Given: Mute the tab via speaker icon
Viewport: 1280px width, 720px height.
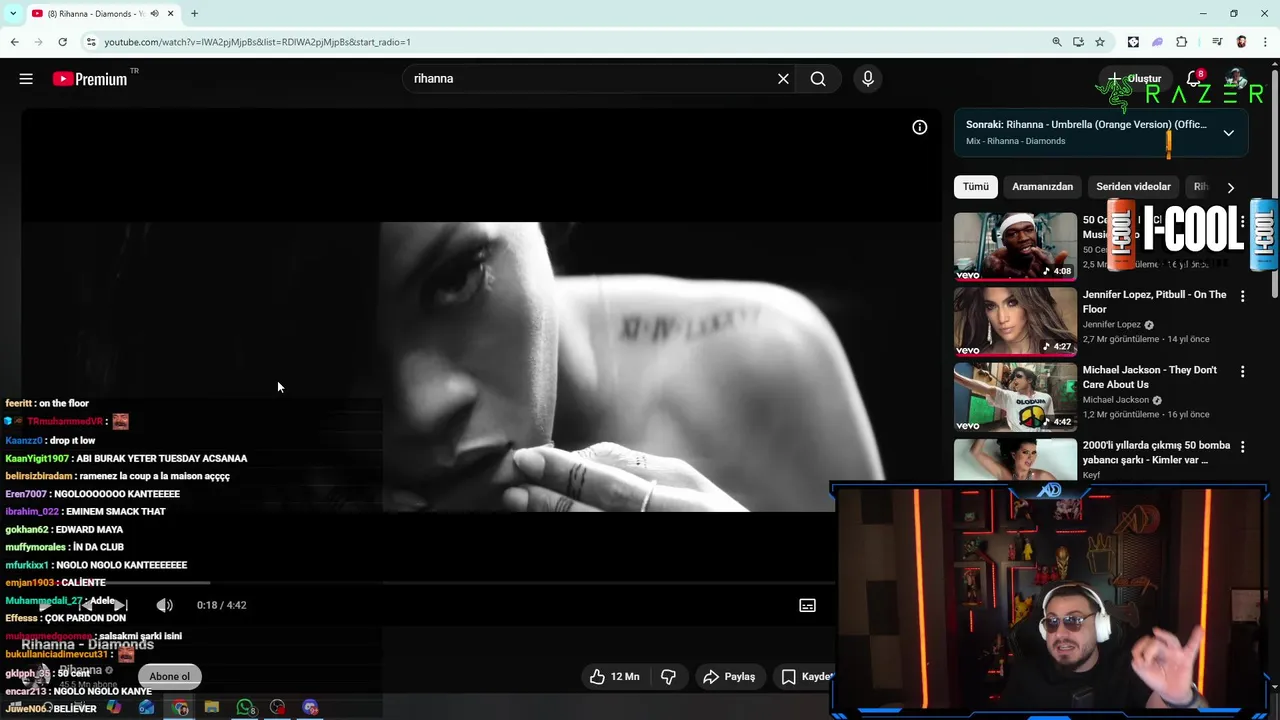Looking at the screenshot, I should click(154, 13).
